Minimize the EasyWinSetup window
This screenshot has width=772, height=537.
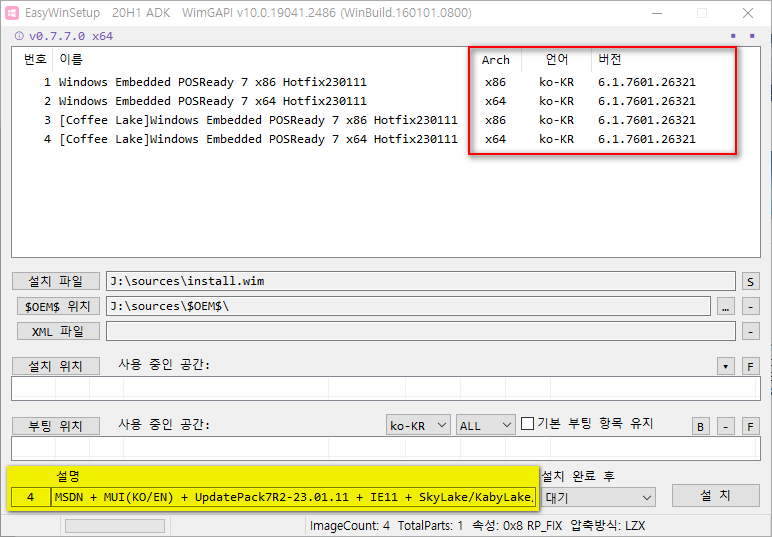point(657,13)
